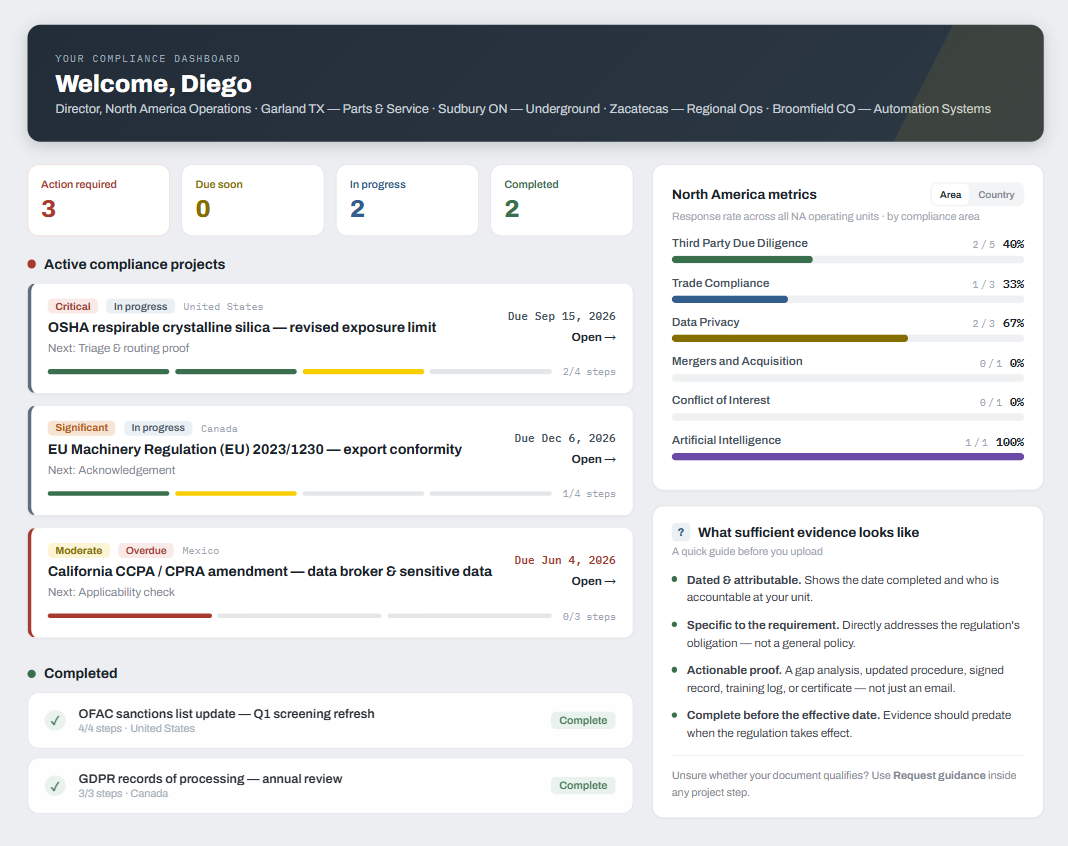Click Artificial Intelligence metric bar
Viewport: 1068px width, 846px height.
(847, 457)
